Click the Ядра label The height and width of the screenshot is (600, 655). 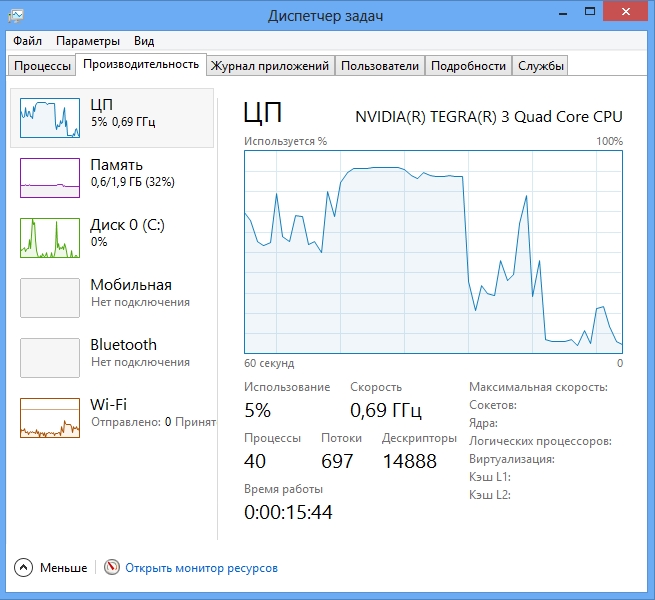pos(483,423)
